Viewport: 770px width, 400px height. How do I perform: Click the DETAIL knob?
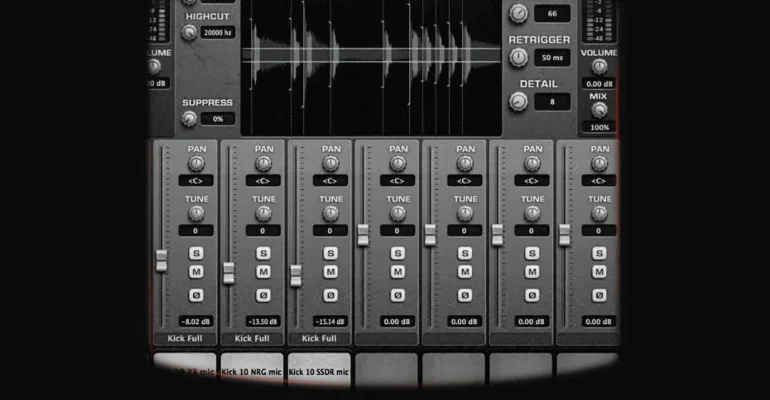[518, 102]
